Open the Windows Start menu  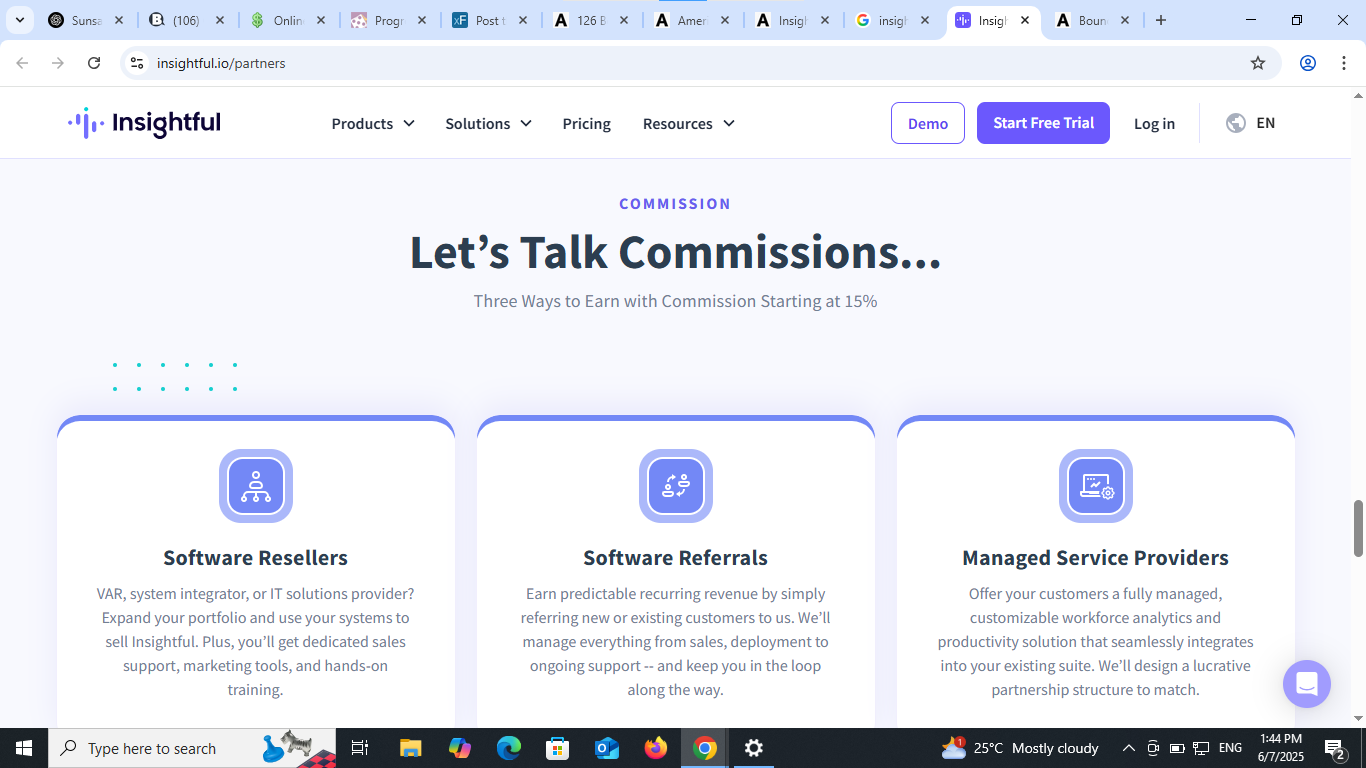[24, 748]
